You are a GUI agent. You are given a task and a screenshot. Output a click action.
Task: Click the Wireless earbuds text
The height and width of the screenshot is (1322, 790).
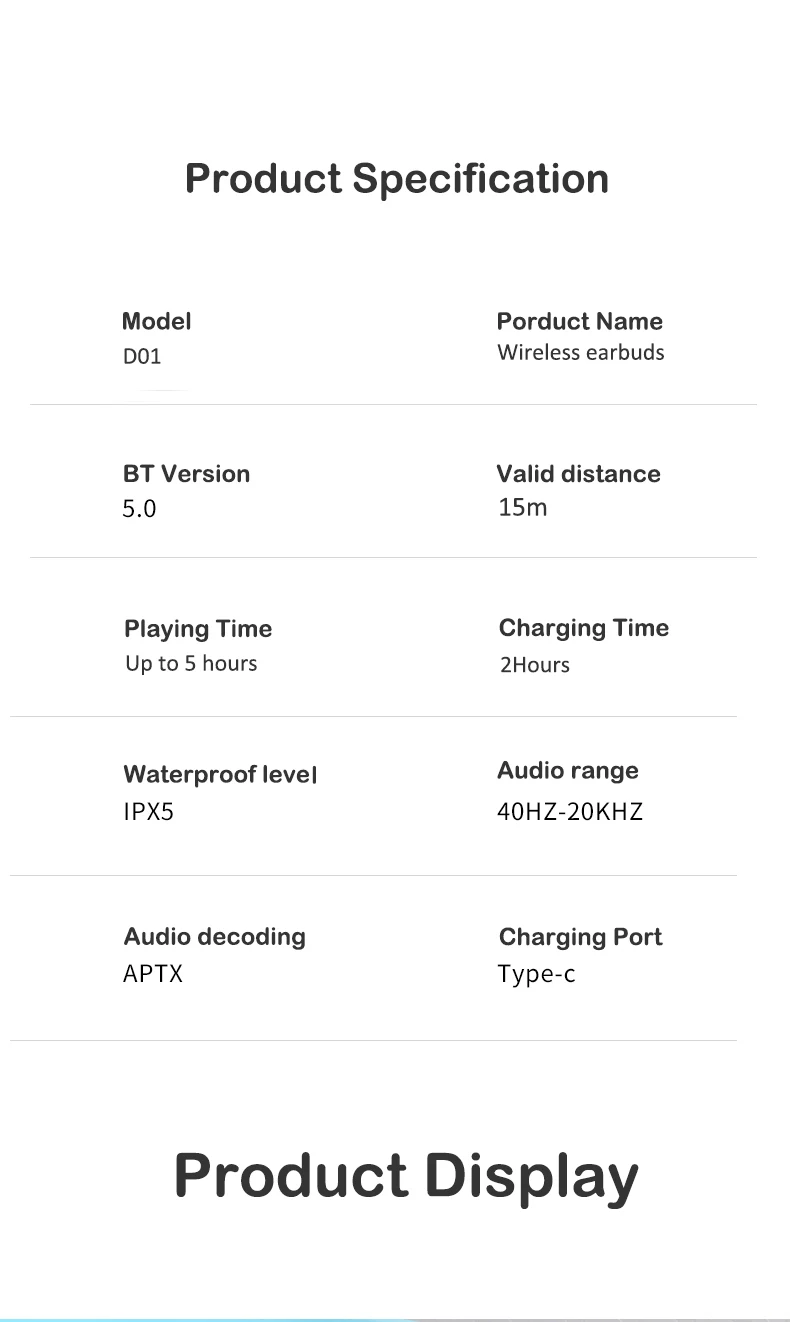point(580,352)
